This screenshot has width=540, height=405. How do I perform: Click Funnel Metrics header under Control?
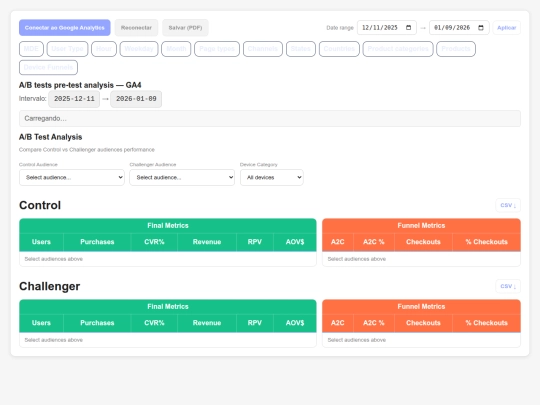(421, 226)
